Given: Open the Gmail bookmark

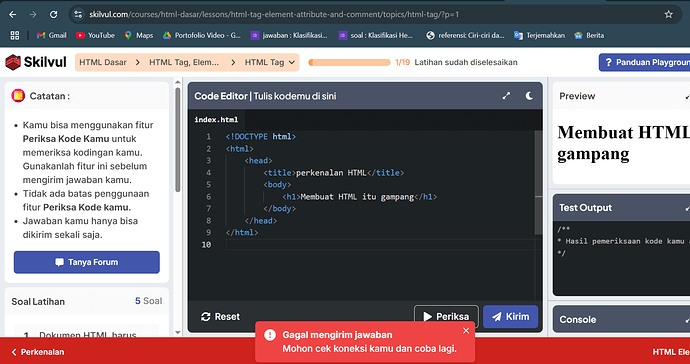Looking at the screenshot, I should [51, 35].
